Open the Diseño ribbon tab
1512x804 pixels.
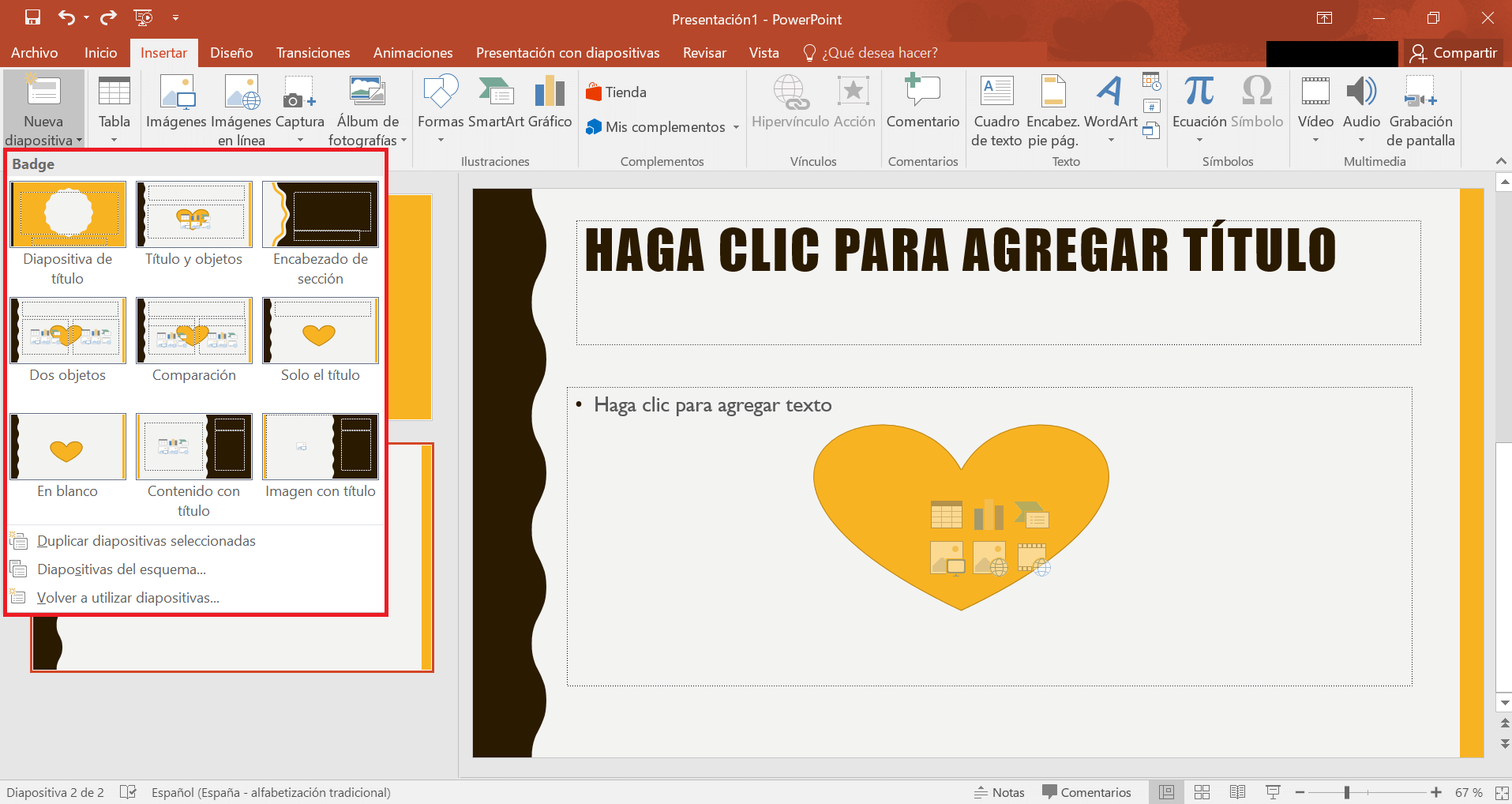click(230, 52)
